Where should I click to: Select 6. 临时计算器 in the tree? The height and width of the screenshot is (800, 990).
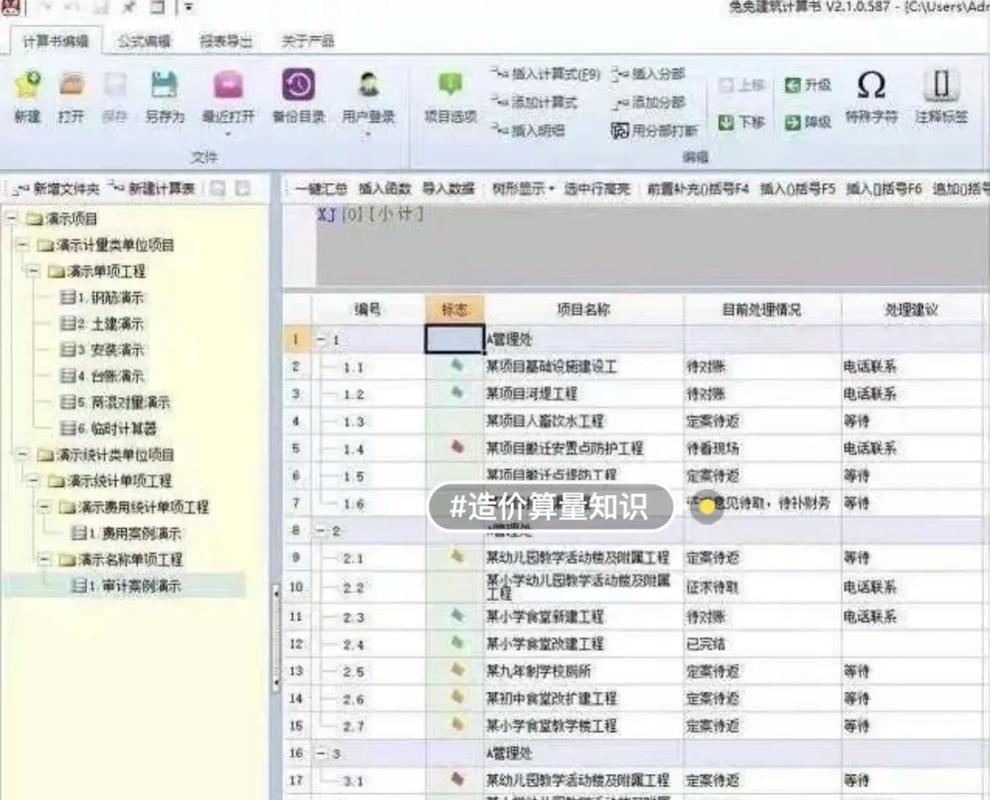tap(108, 429)
